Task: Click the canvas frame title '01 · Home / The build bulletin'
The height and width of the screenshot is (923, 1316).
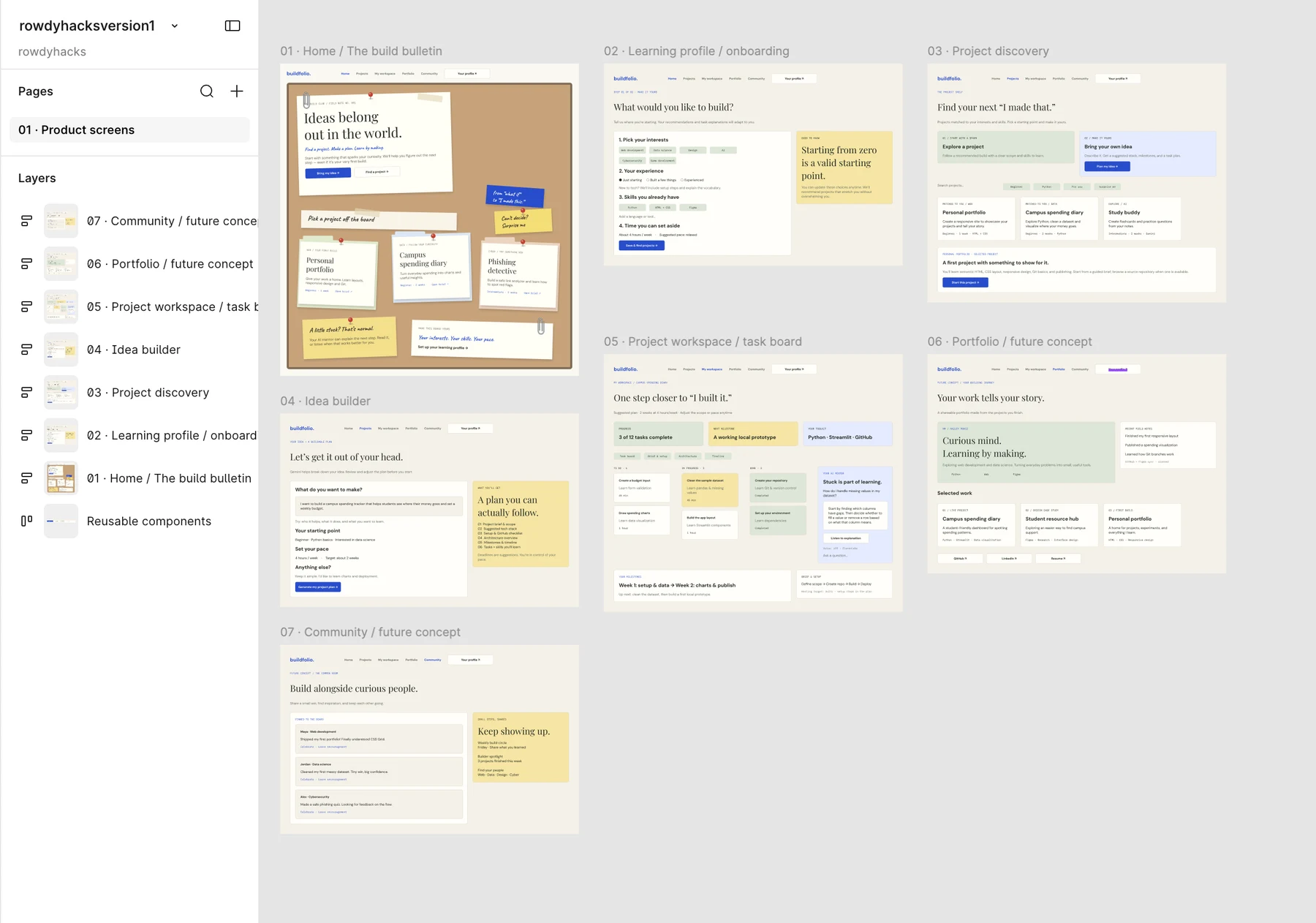Action: coord(361,51)
